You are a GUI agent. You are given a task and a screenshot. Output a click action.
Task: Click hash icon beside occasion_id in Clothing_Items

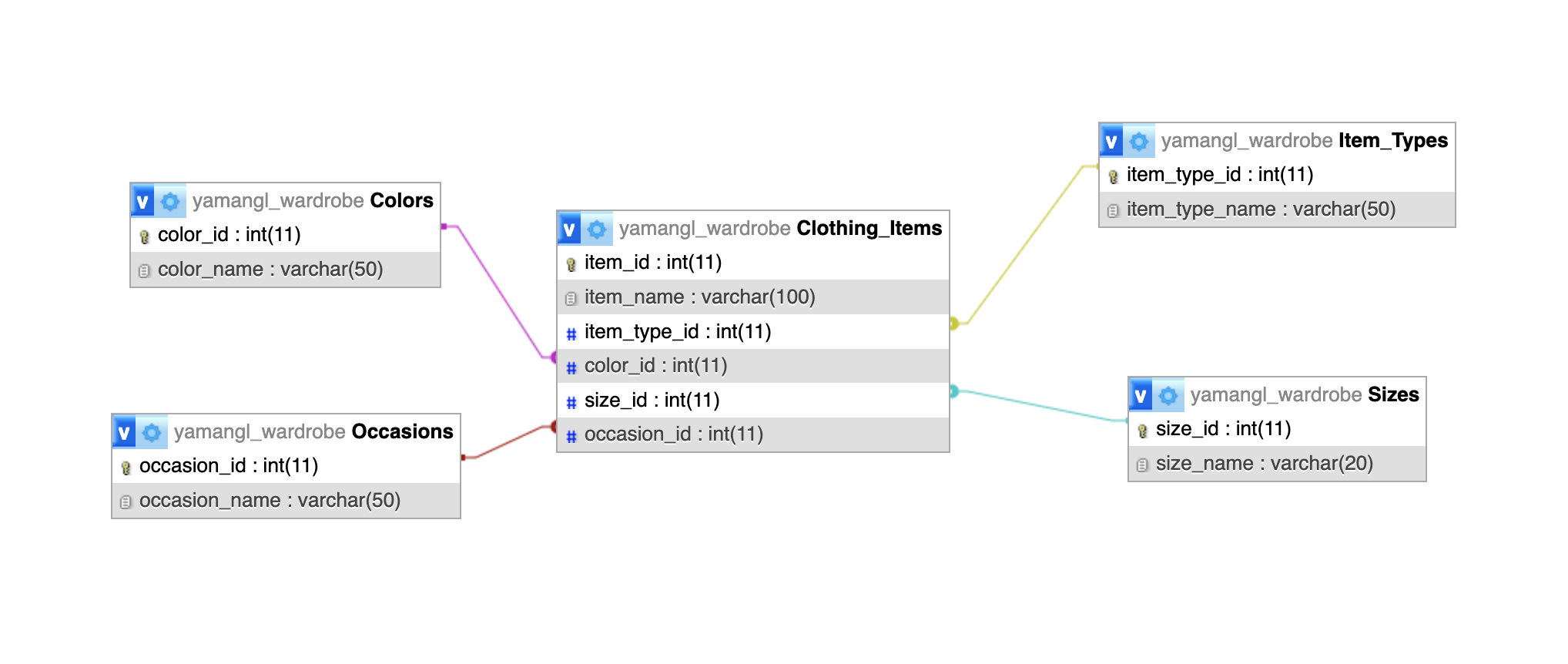[571, 436]
